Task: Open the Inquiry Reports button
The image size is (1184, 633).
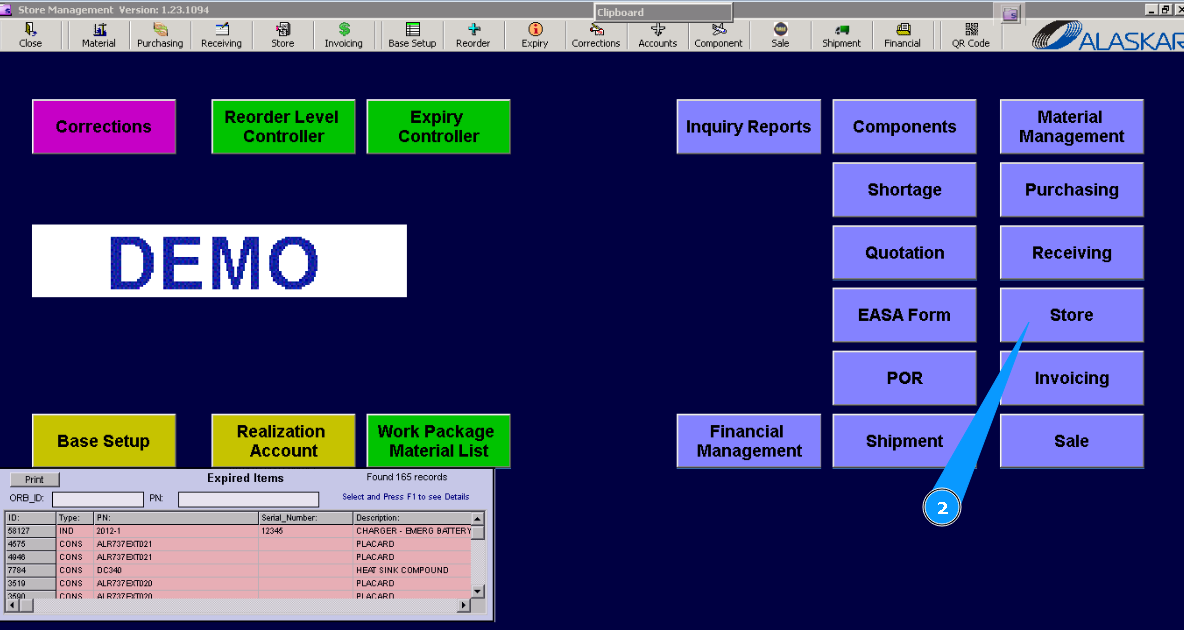Action: pos(749,127)
